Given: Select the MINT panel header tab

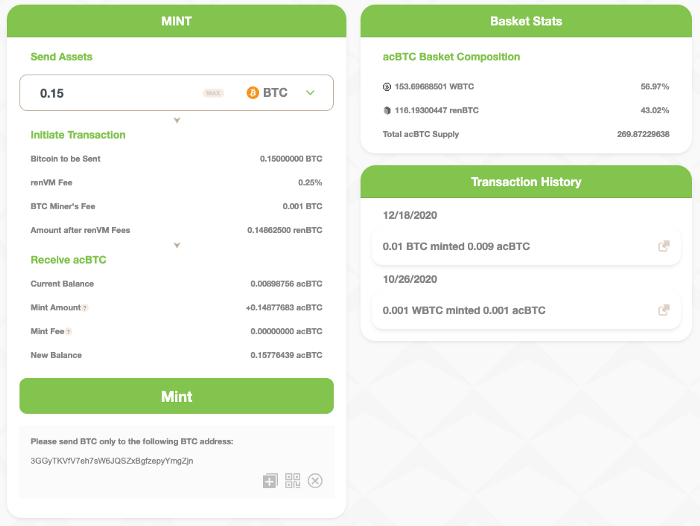Looking at the screenshot, I should [x=176, y=21].
